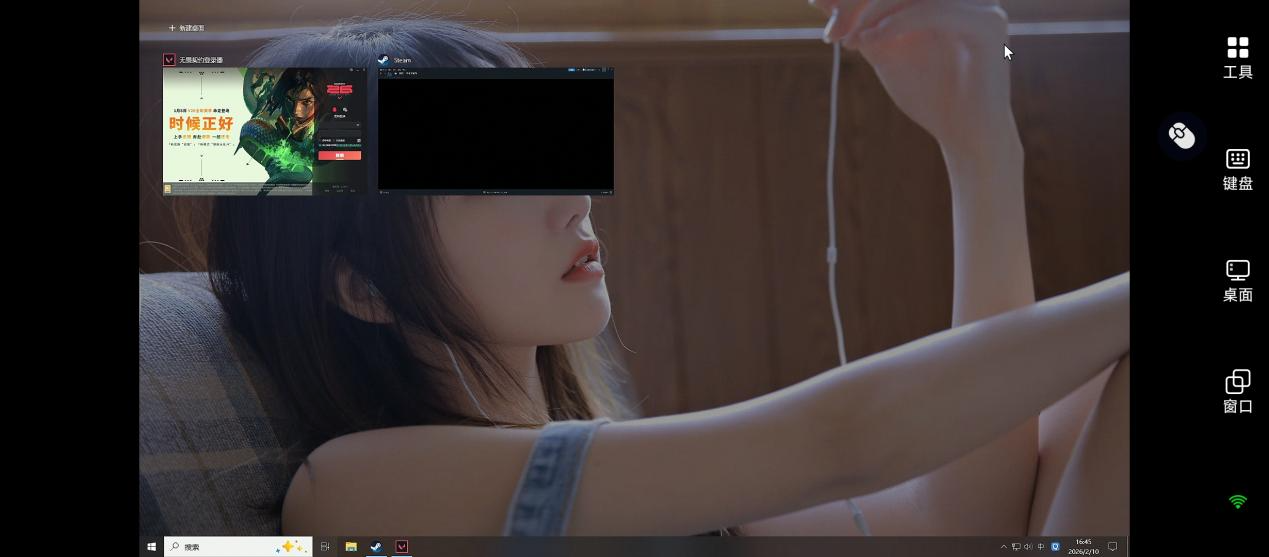The image size is (1269, 557).
Task: Open the notification action center
Action: coord(1112,547)
